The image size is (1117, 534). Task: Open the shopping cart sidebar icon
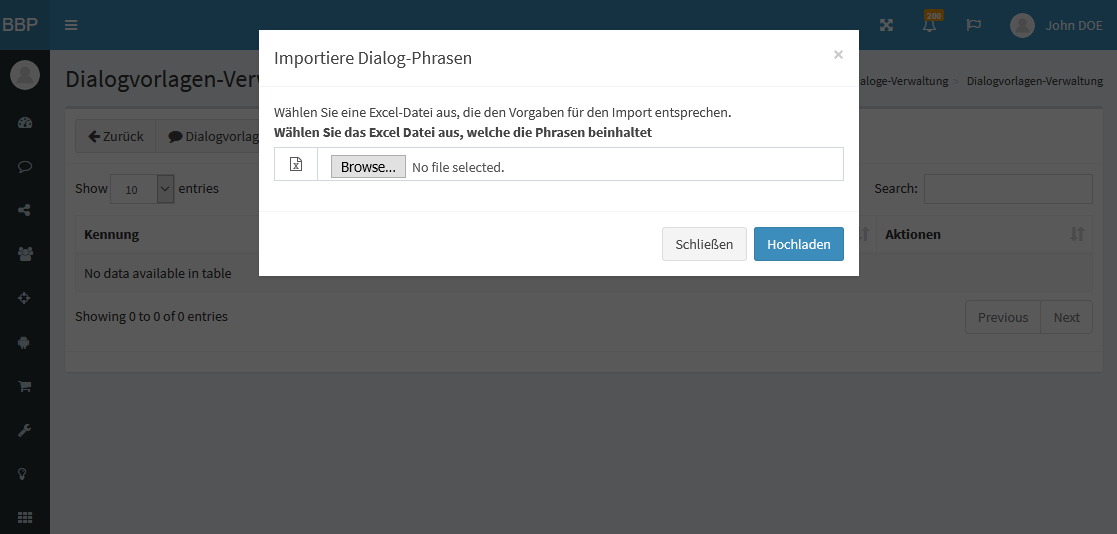coord(25,386)
